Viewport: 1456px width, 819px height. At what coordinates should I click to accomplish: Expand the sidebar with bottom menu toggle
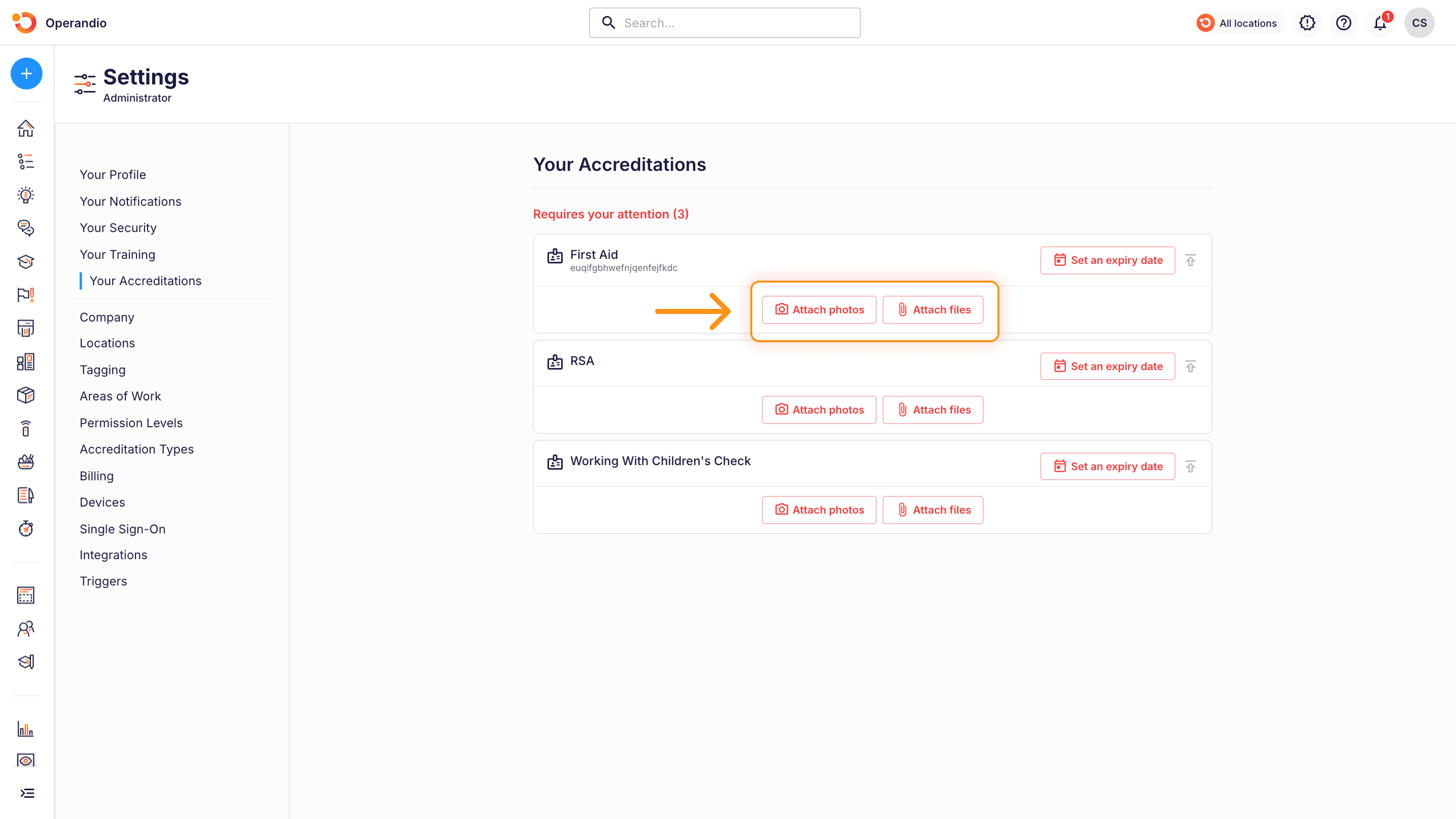point(27,793)
